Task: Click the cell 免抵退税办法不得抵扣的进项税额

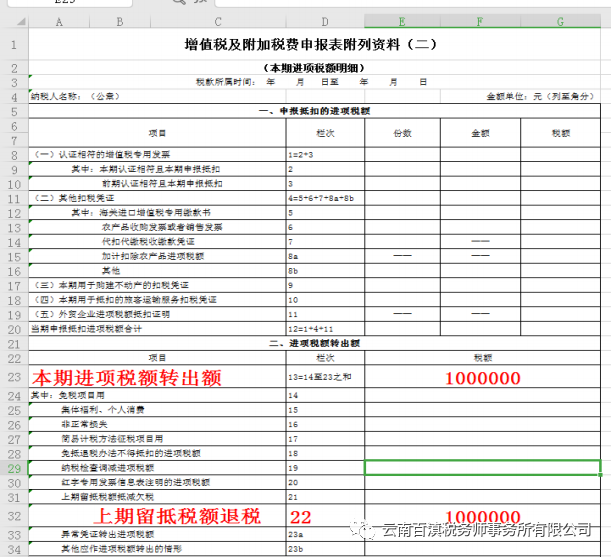Action: pos(157,453)
